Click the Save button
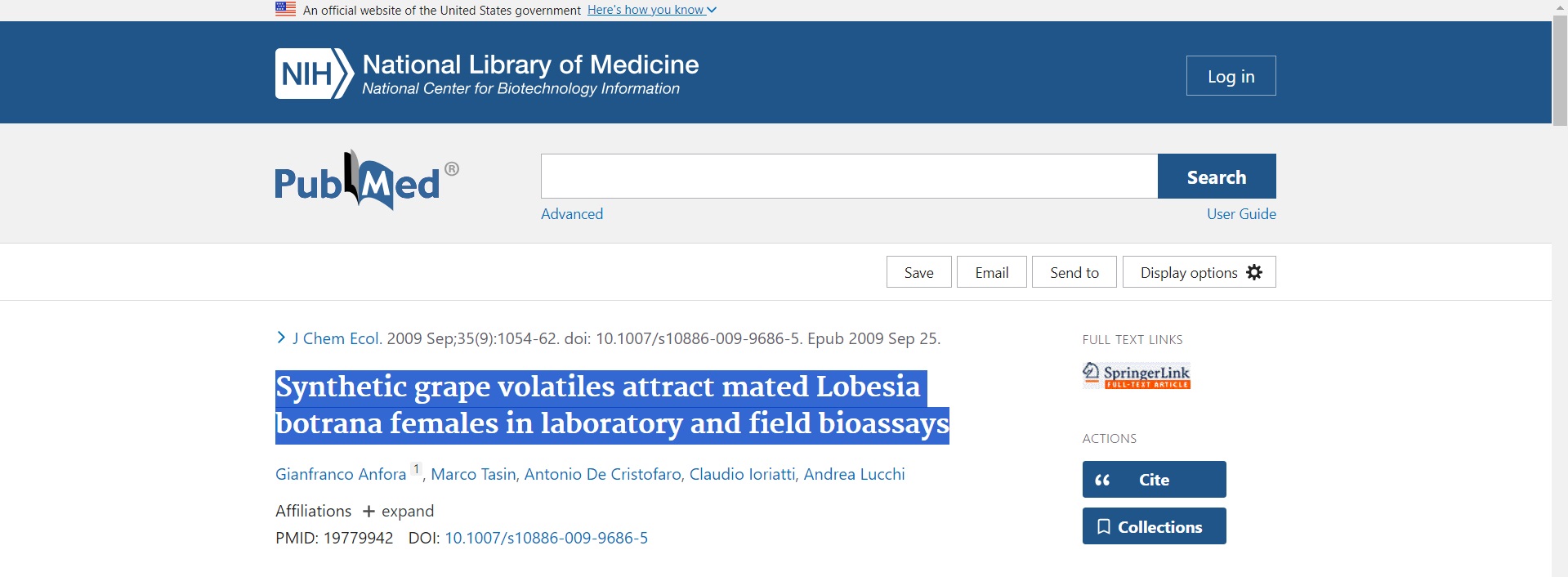1568x577 pixels. tap(919, 272)
